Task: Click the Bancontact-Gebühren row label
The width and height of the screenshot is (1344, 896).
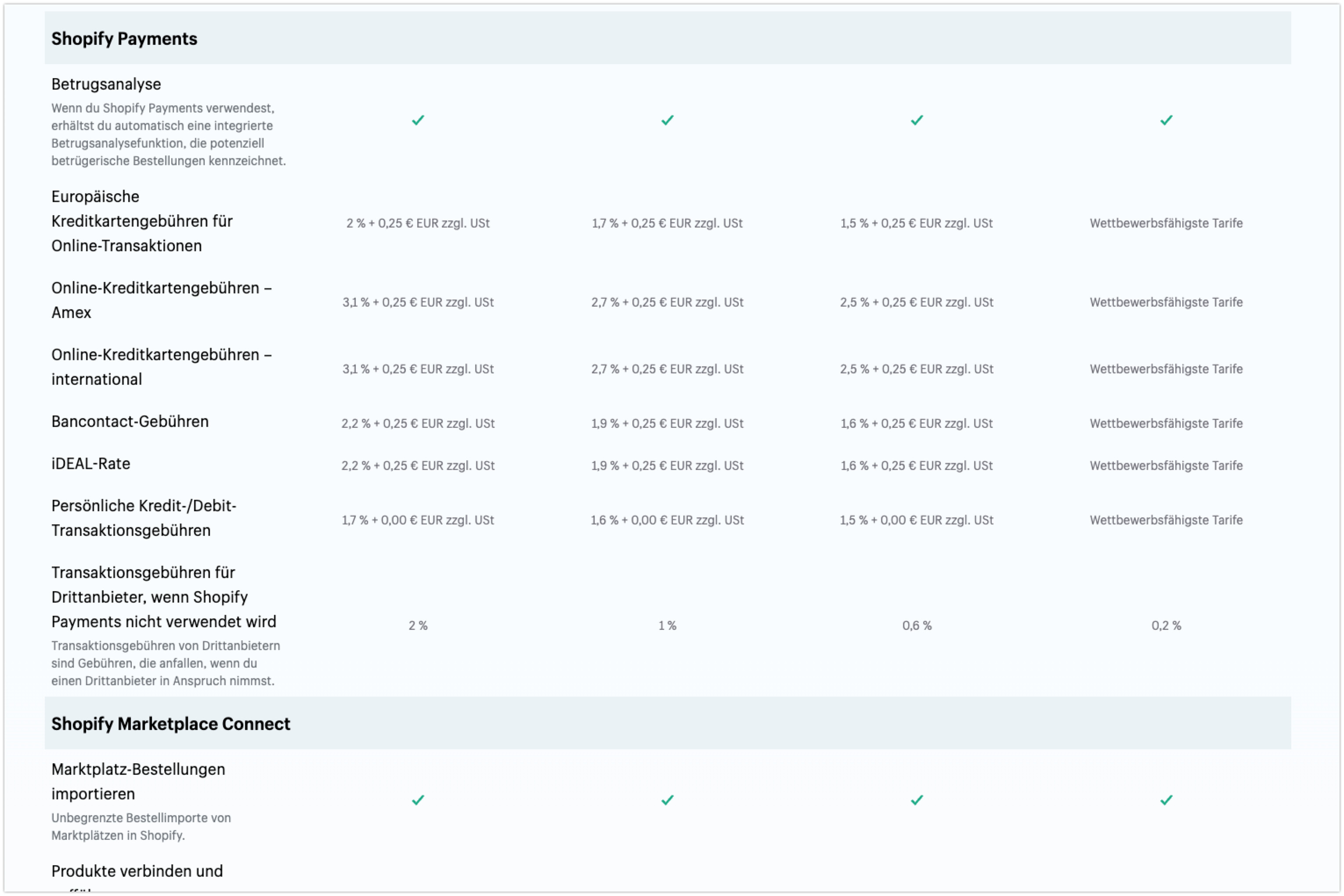Action: pyautogui.click(x=130, y=421)
